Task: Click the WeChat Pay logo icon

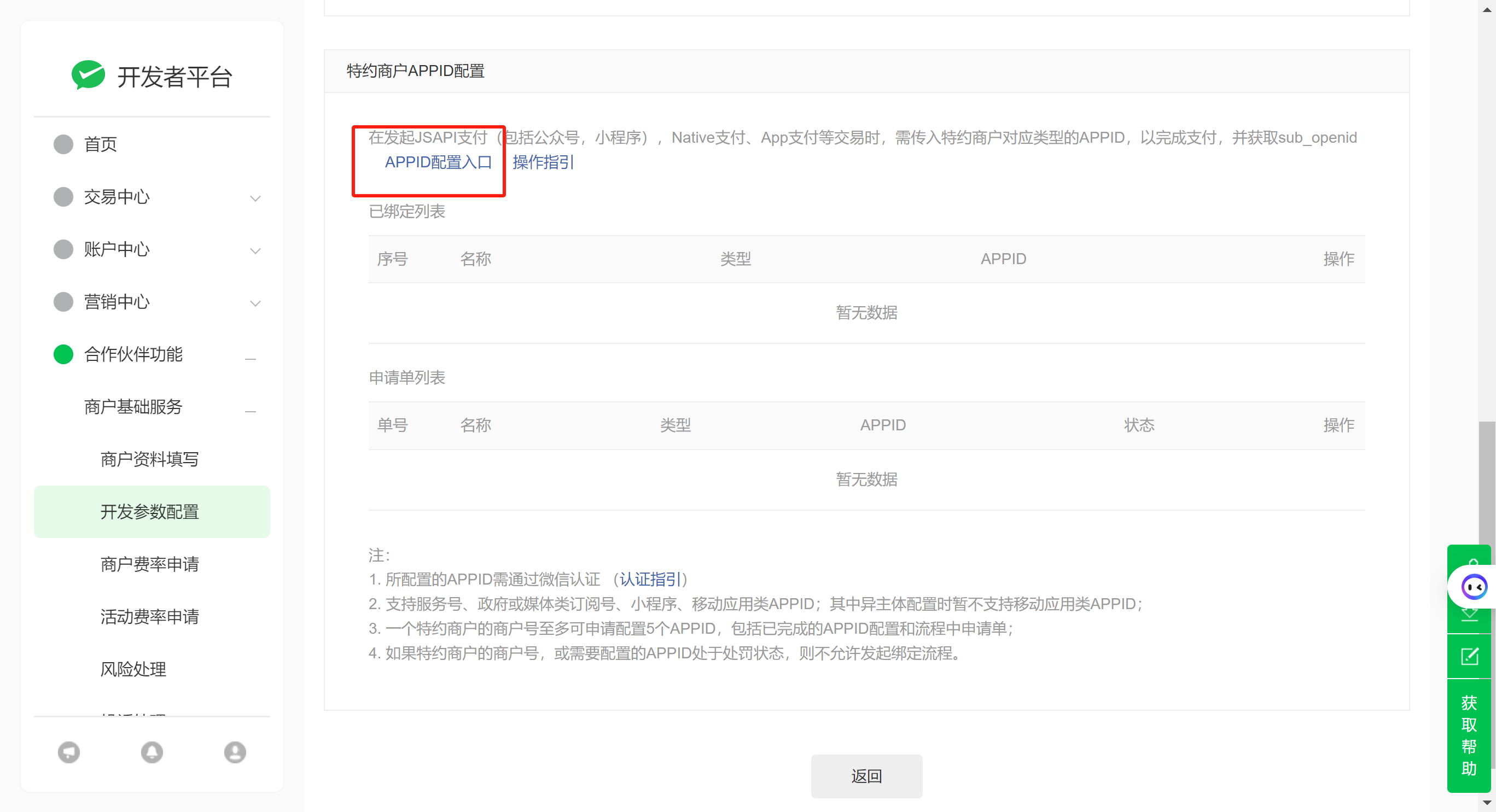Action: tap(88, 75)
